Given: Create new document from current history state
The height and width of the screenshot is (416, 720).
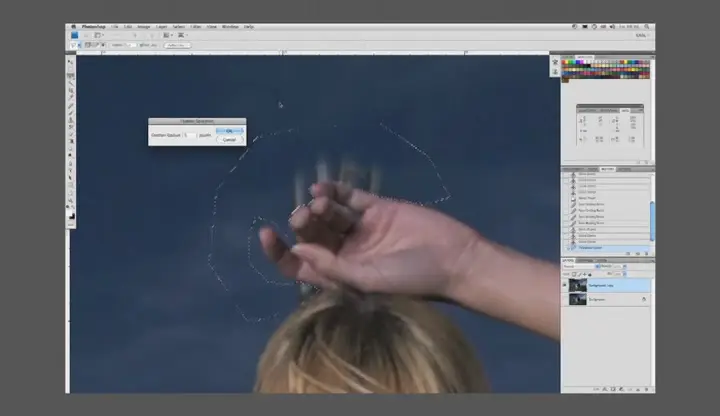Looking at the screenshot, I should tap(628, 253).
